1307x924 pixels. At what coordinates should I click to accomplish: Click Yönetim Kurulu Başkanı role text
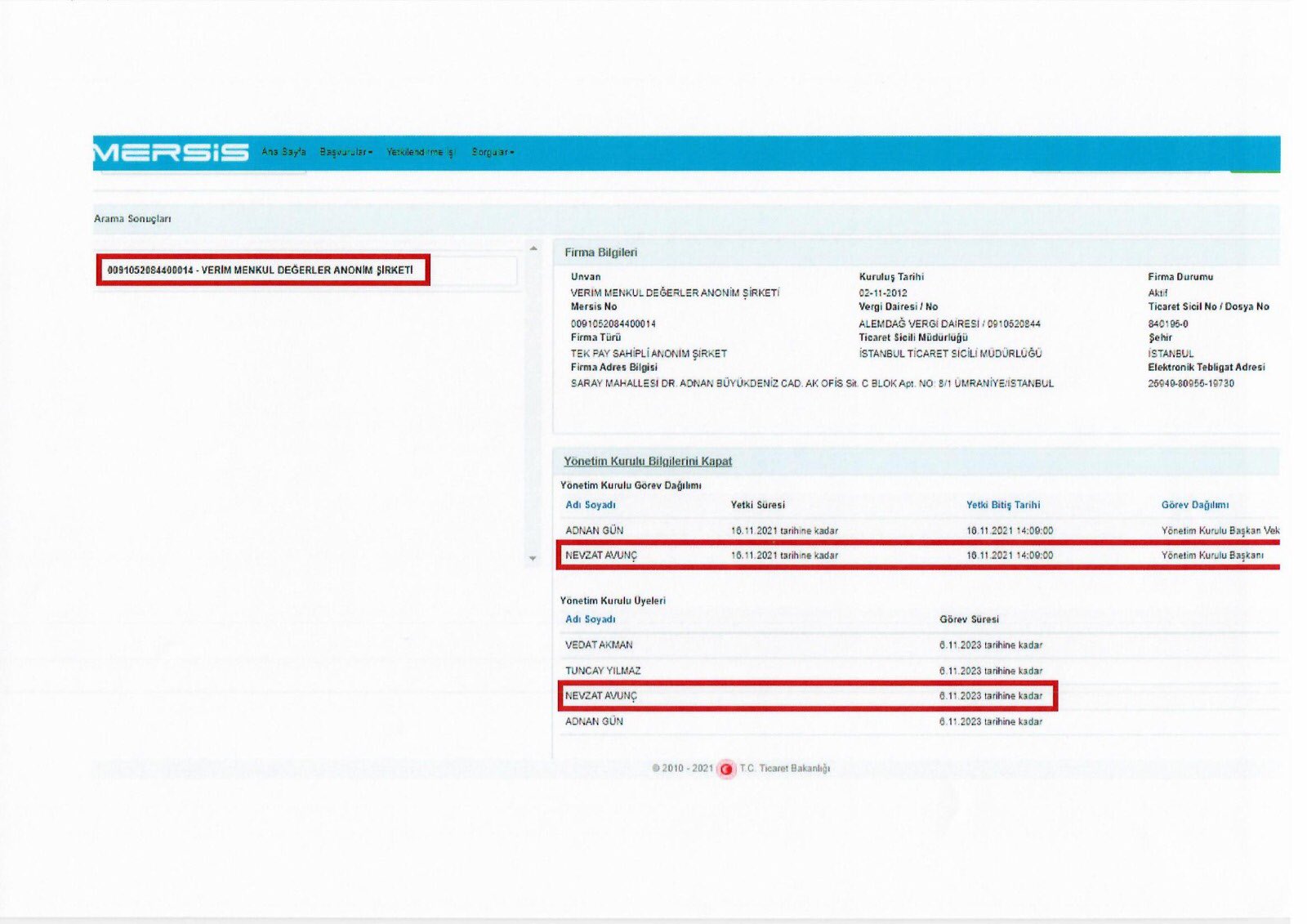click(1212, 556)
